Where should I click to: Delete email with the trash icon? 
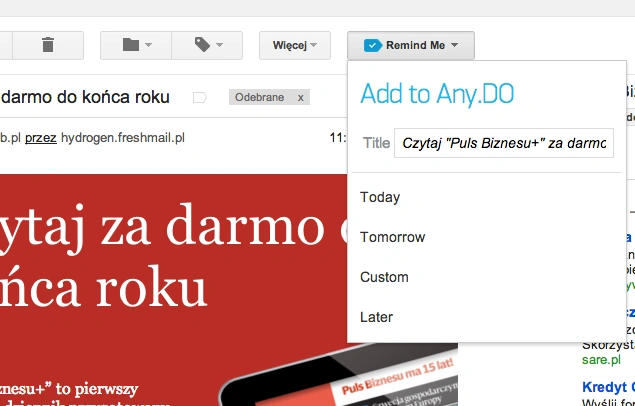48,45
